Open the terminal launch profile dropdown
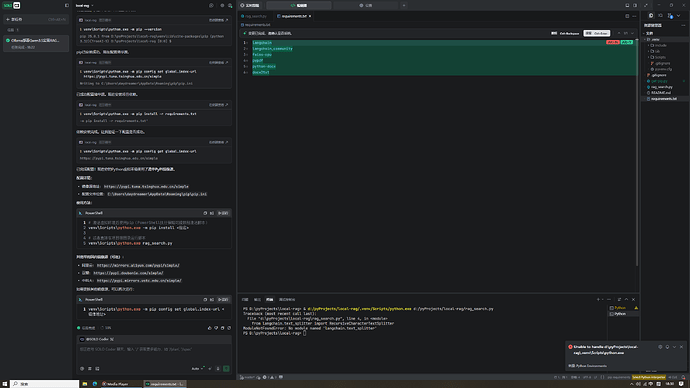Screen dimensions: 690x388 pyautogui.click(x=602, y=300)
